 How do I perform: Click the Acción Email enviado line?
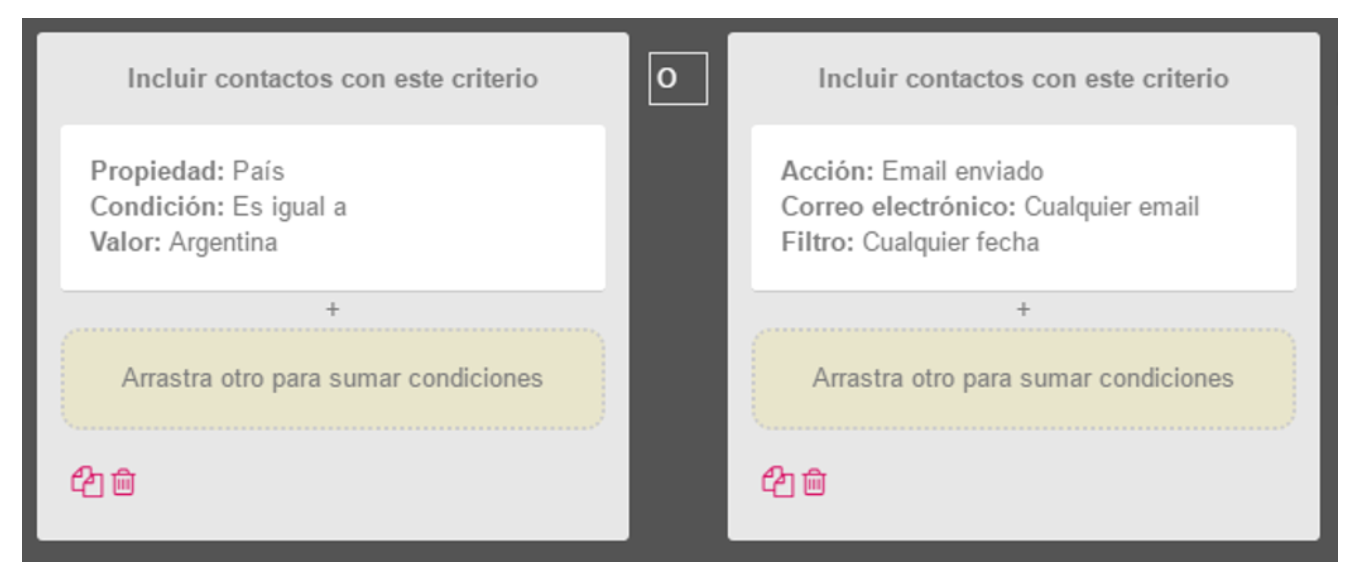click(912, 172)
